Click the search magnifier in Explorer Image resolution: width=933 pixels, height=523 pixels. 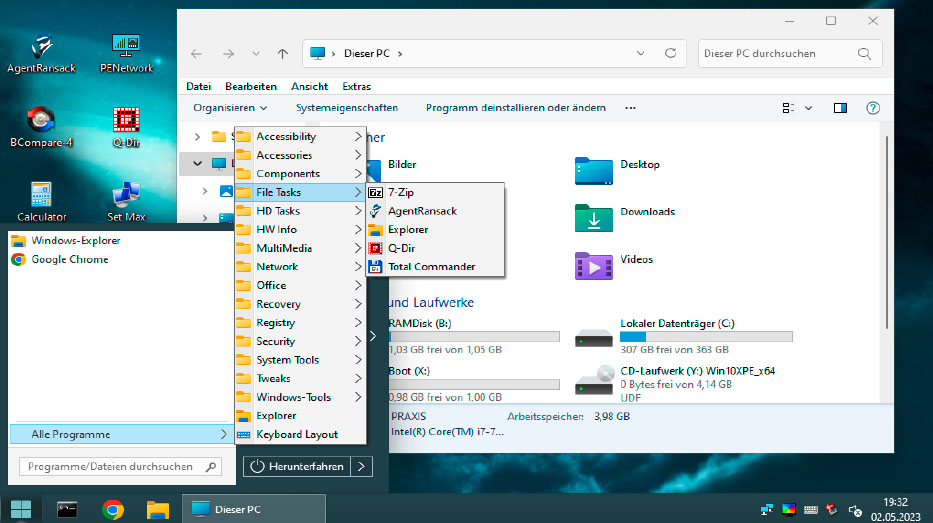[x=864, y=54]
